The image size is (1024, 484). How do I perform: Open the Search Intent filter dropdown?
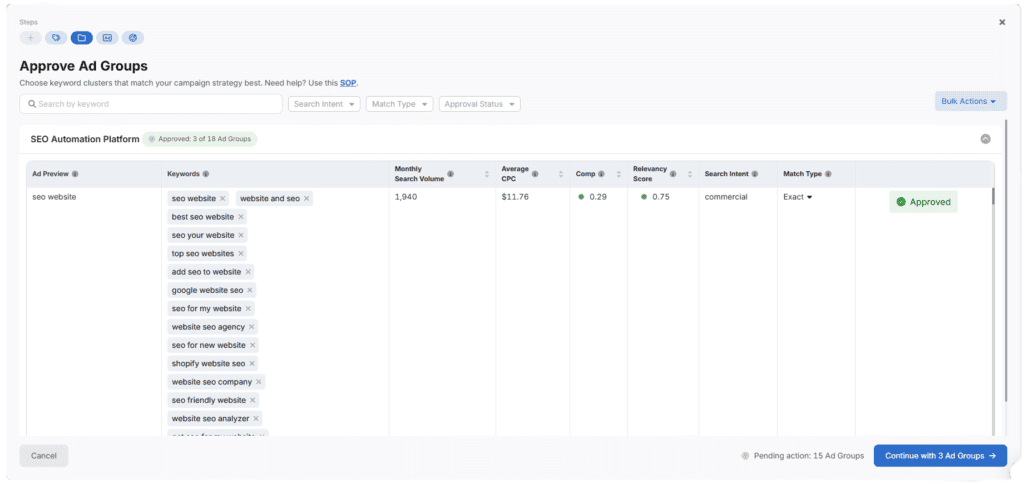324,104
